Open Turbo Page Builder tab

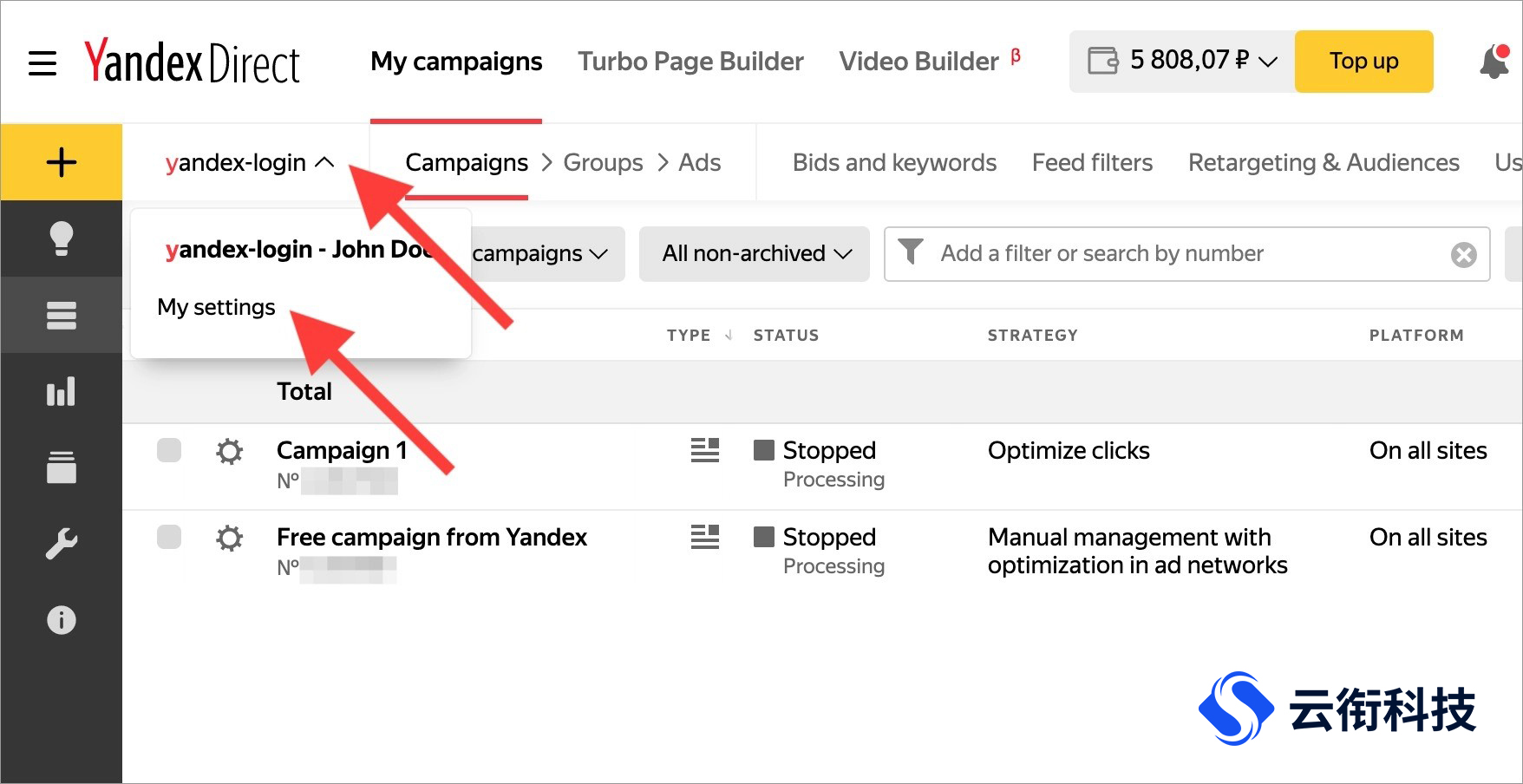coord(690,62)
